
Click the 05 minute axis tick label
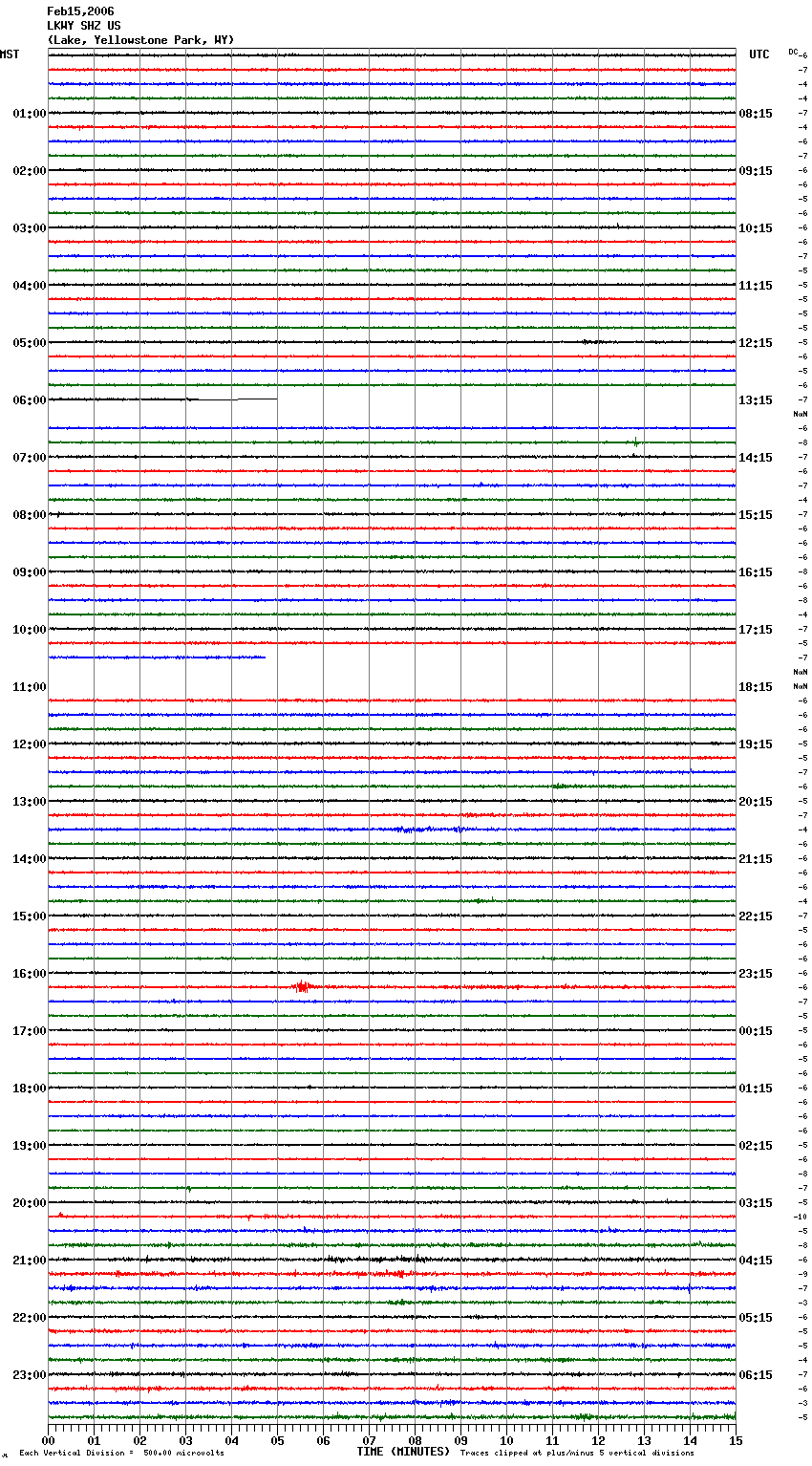277,1440
